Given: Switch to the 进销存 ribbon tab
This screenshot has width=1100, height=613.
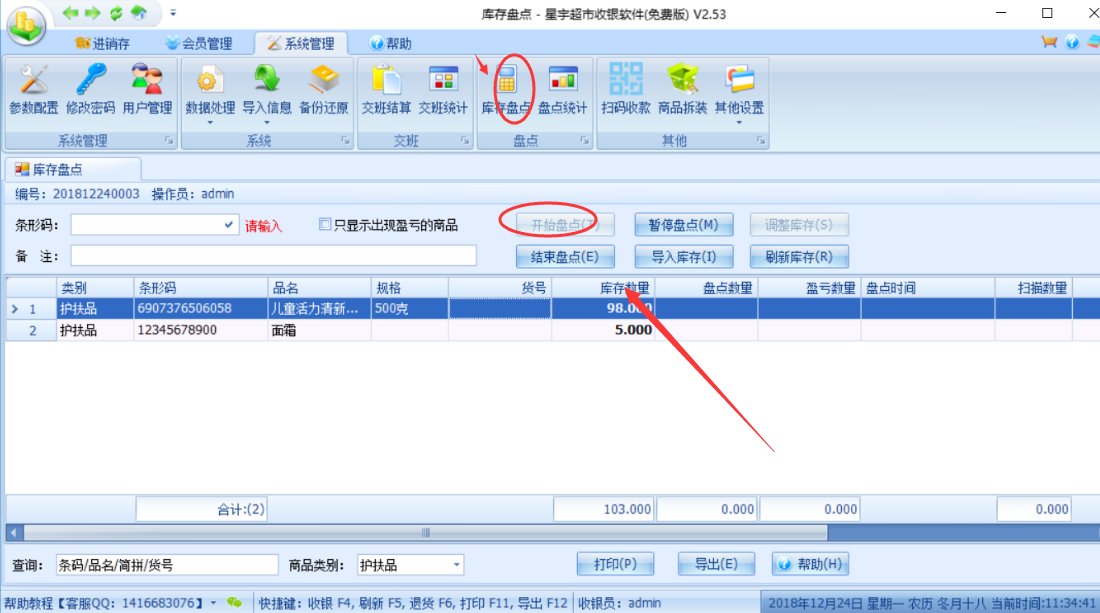Looking at the screenshot, I should point(102,44).
